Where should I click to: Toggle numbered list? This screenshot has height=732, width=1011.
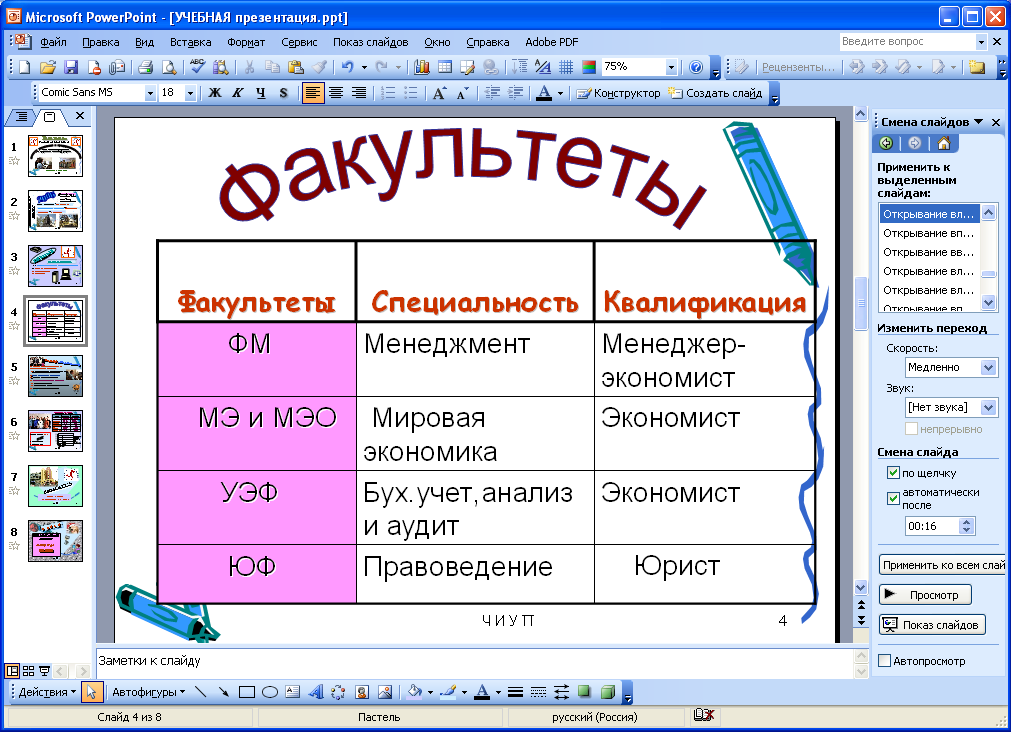[388, 93]
